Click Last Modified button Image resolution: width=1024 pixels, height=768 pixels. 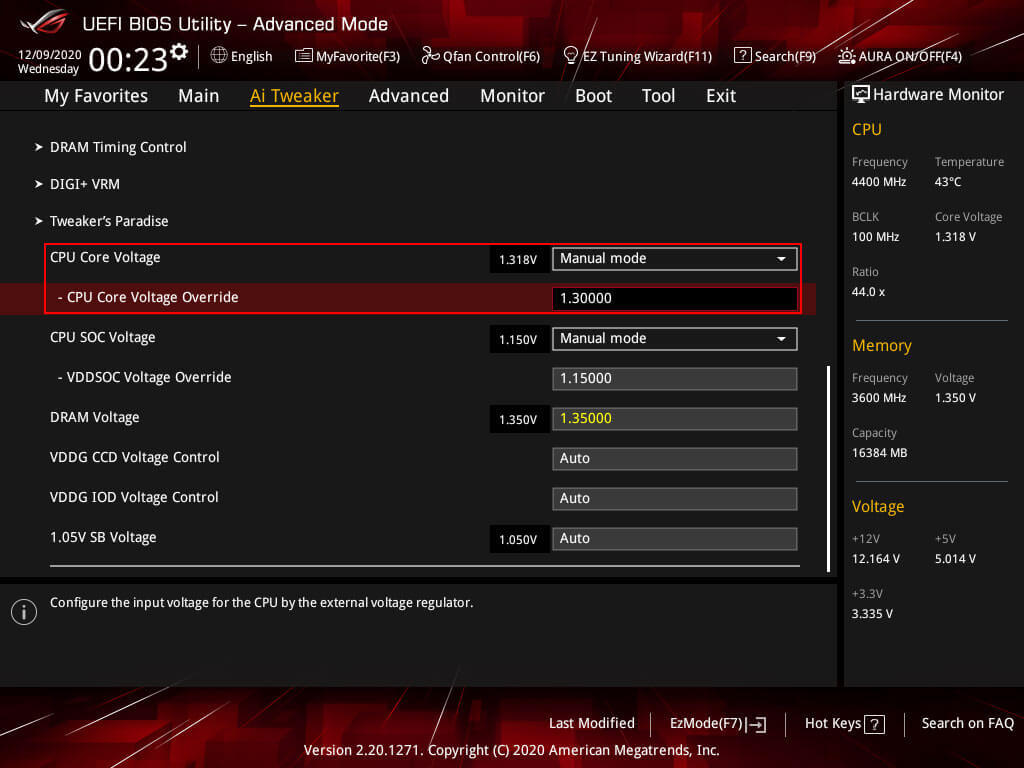pyautogui.click(x=592, y=723)
